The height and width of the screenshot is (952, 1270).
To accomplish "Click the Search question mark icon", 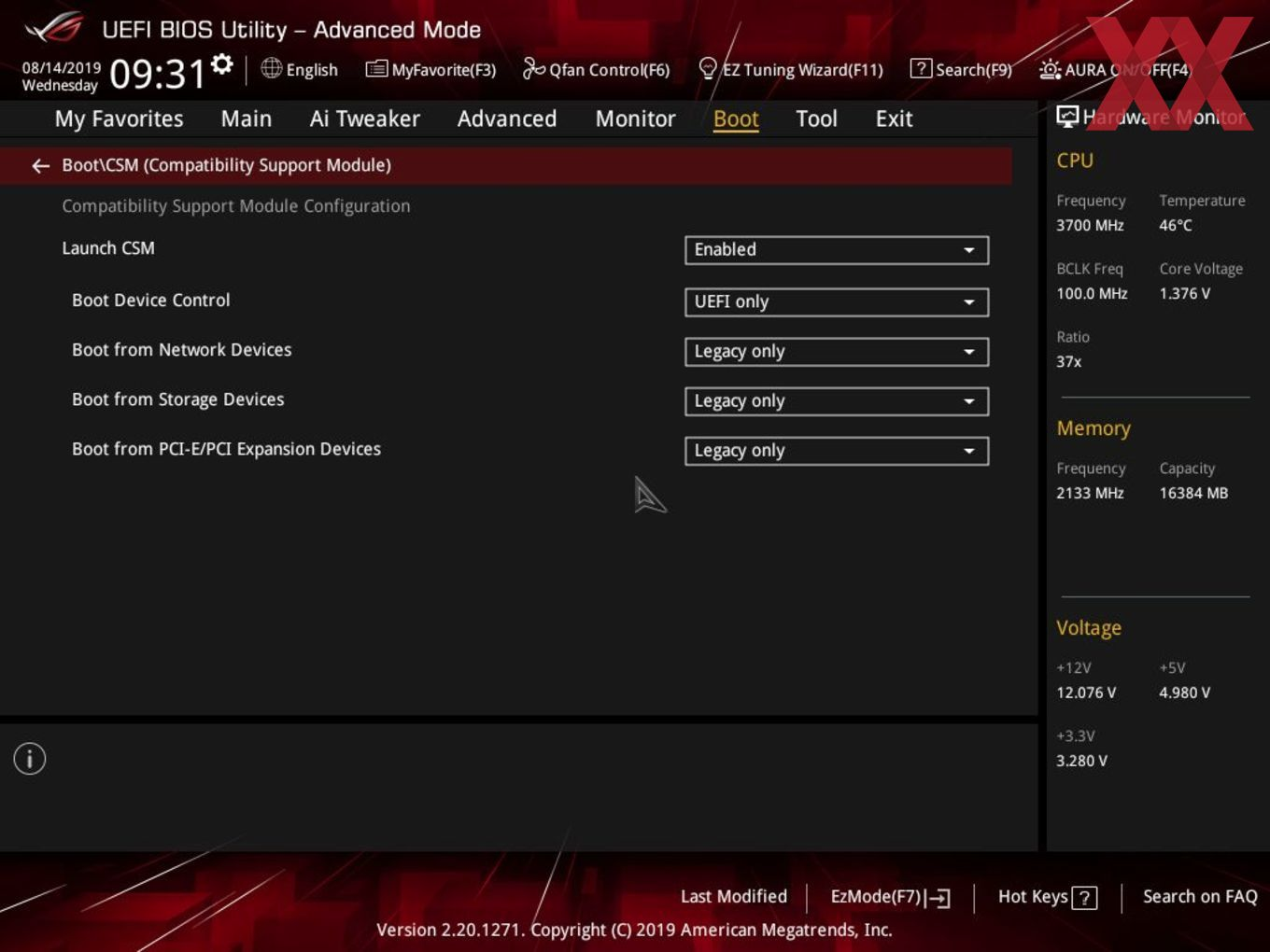I will (921, 68).
